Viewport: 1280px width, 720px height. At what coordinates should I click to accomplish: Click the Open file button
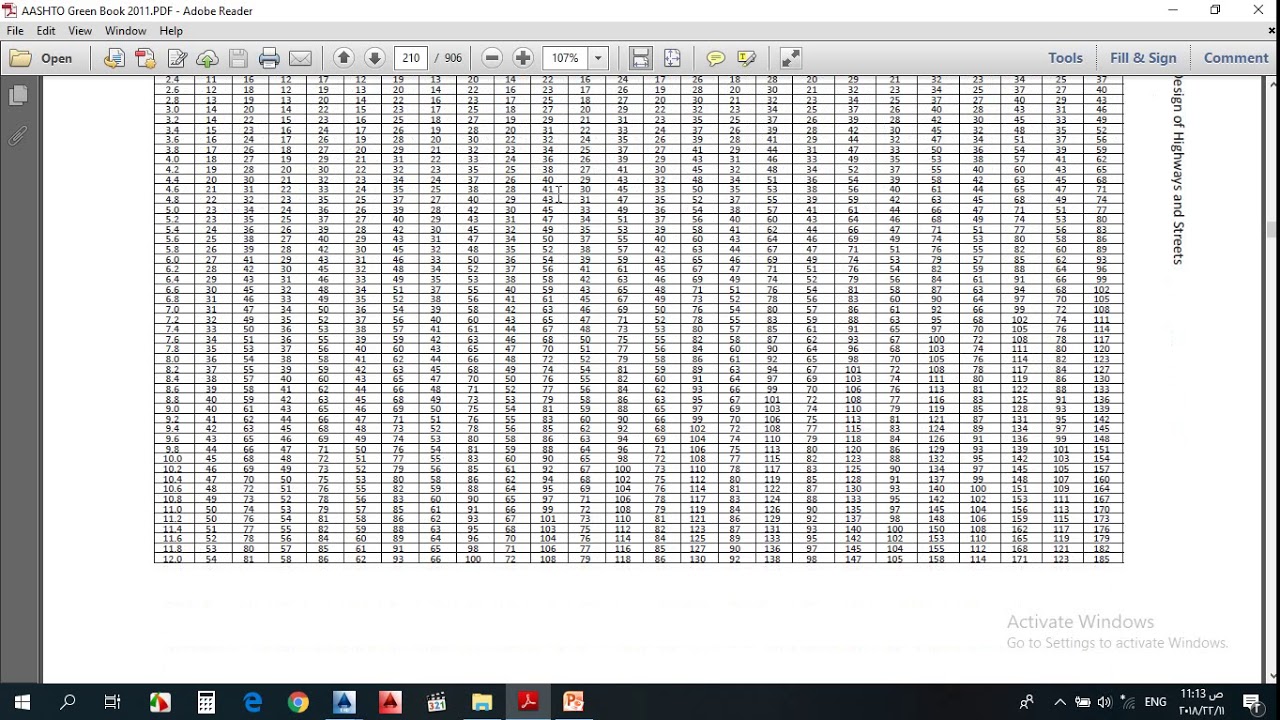coord(42,58)
